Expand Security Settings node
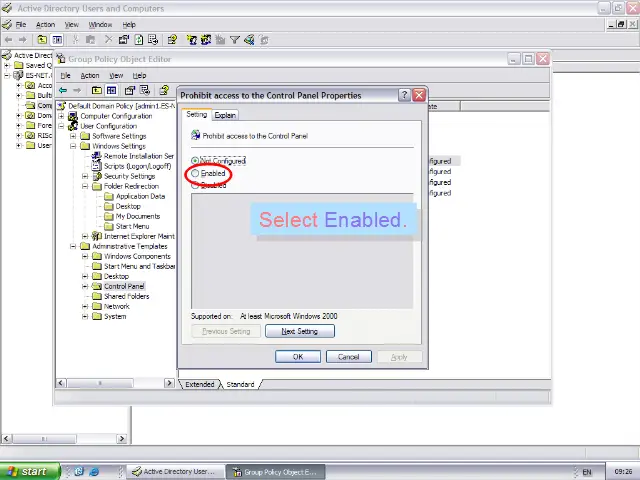 click(85, 176)
